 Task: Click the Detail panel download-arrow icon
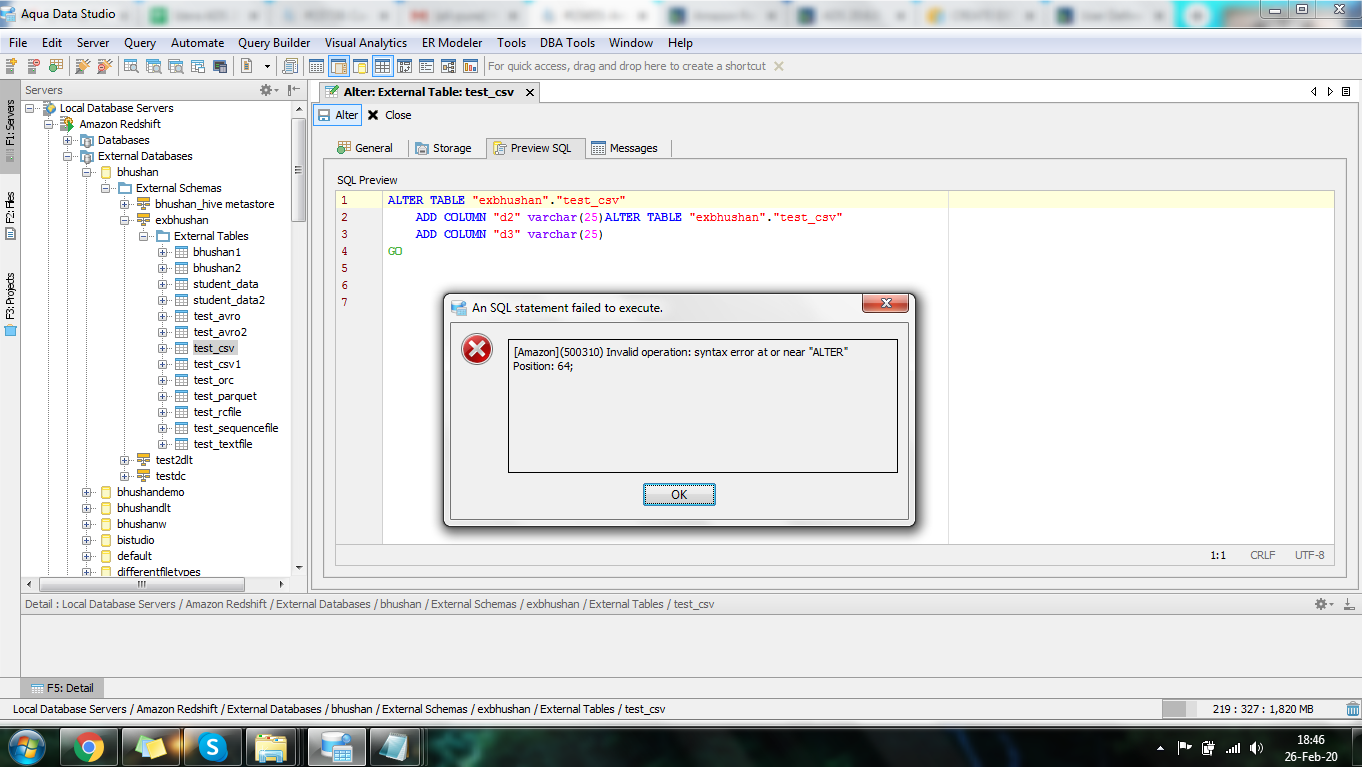1349,604
